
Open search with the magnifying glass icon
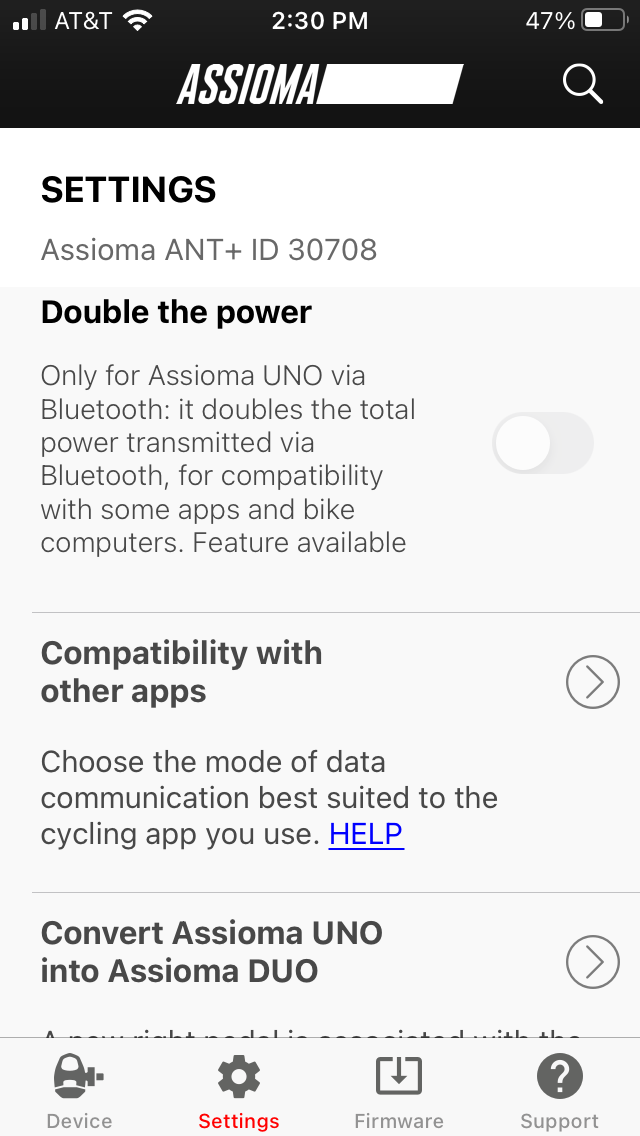click(x=583, y=85)
